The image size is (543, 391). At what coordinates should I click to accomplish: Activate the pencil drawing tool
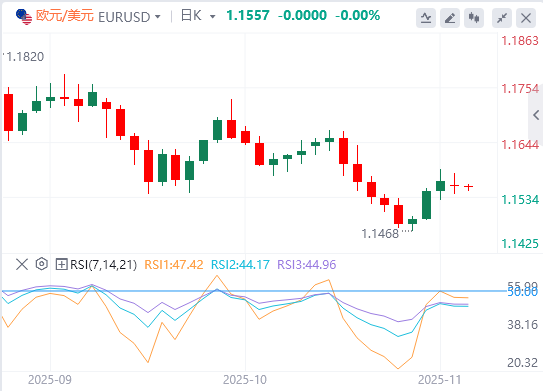(450, 18)
